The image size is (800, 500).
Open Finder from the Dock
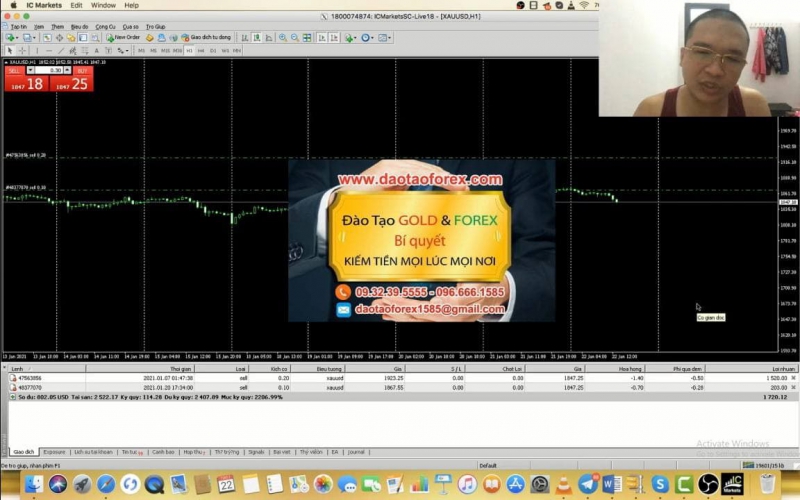34,484
